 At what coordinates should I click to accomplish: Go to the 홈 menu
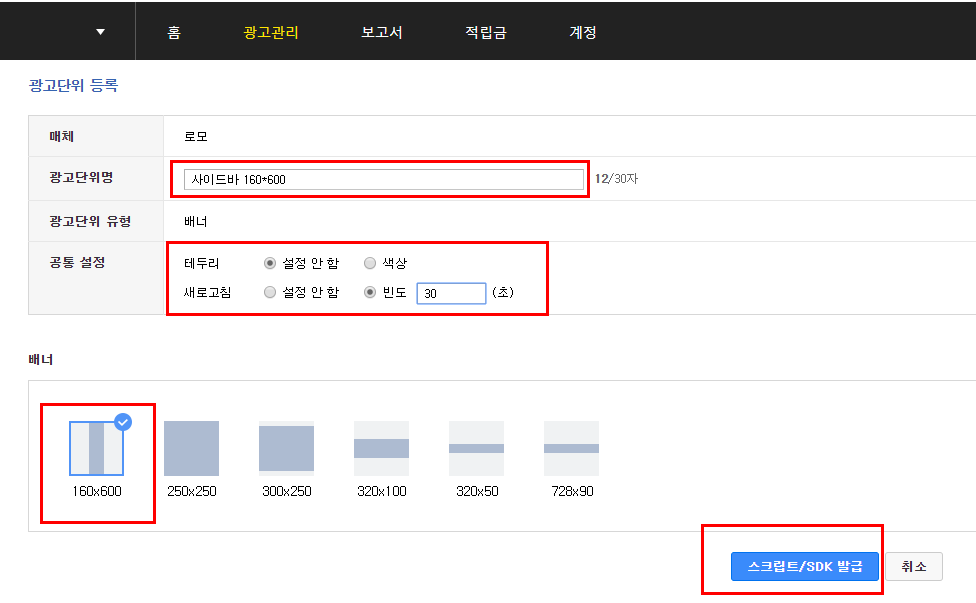click(174, 32)
